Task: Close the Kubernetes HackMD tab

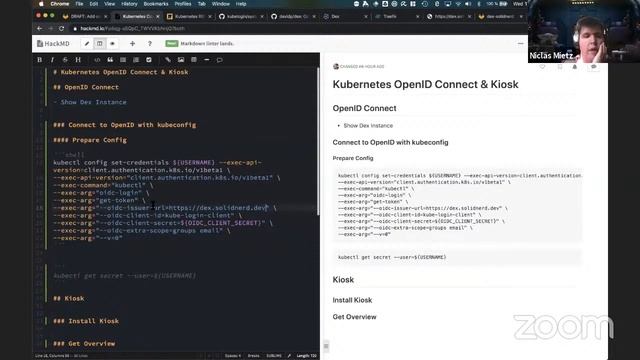Action: coord(158,16)
